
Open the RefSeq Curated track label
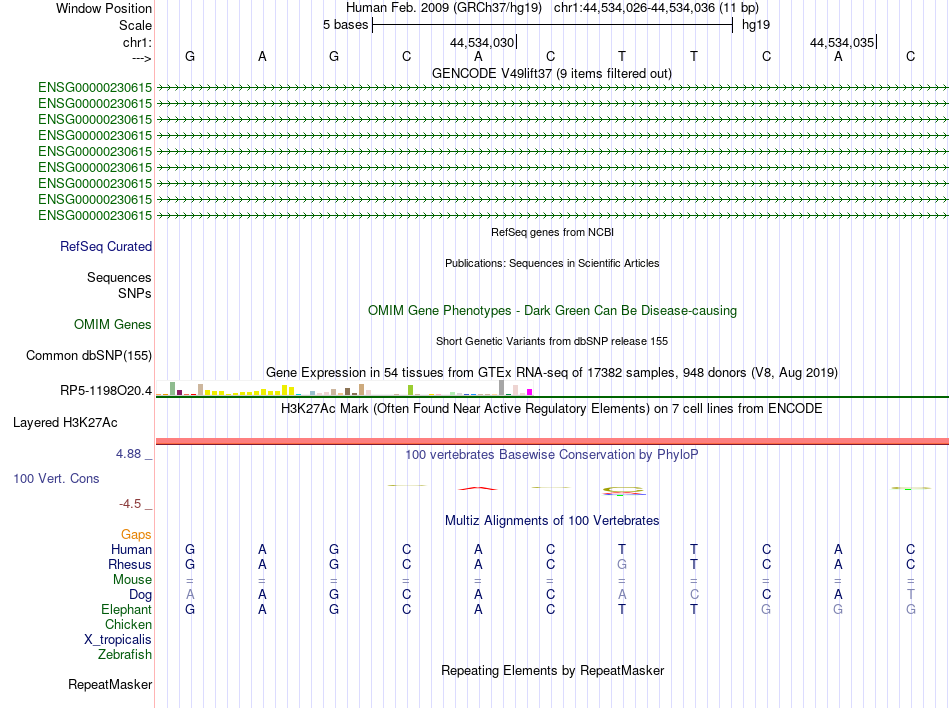106,246
